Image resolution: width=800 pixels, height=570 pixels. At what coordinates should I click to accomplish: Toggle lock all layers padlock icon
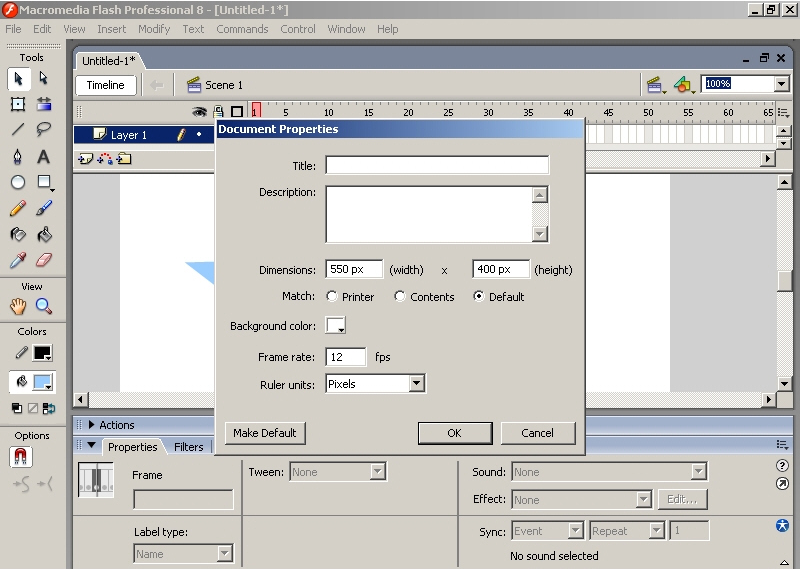(x=218, y=112)
